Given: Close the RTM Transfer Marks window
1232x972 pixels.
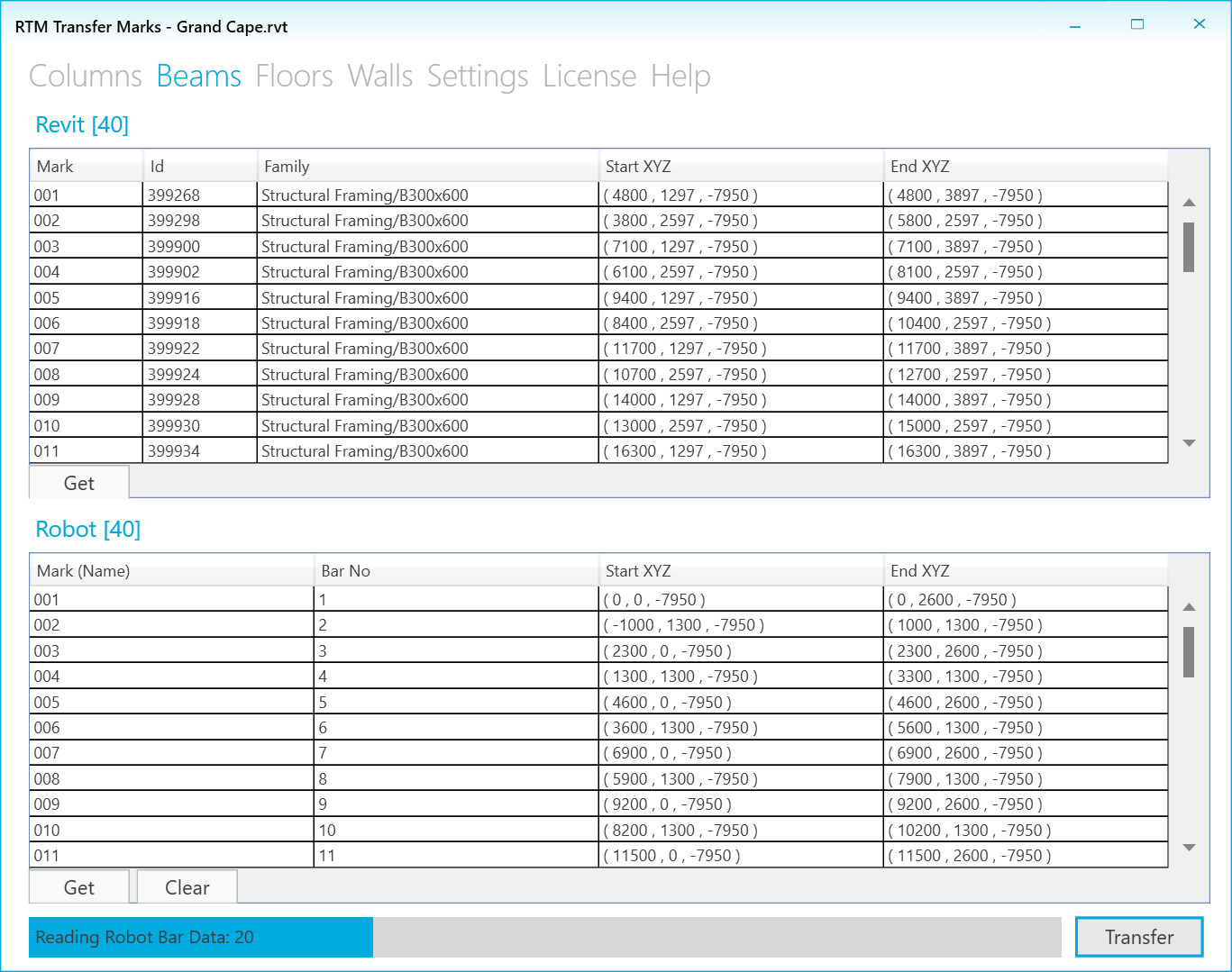Looking at the screenshot, I should point(1200,25).
